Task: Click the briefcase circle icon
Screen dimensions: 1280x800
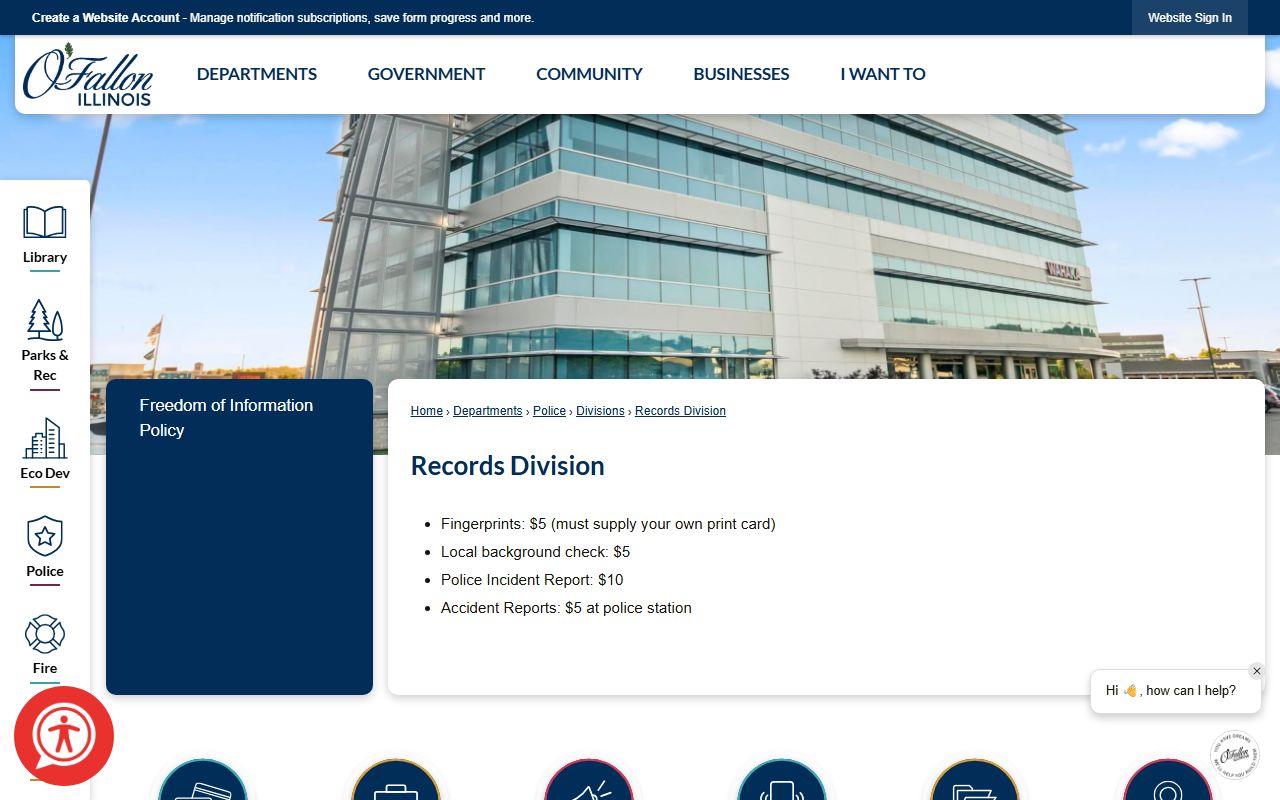Action: (396, 780)
